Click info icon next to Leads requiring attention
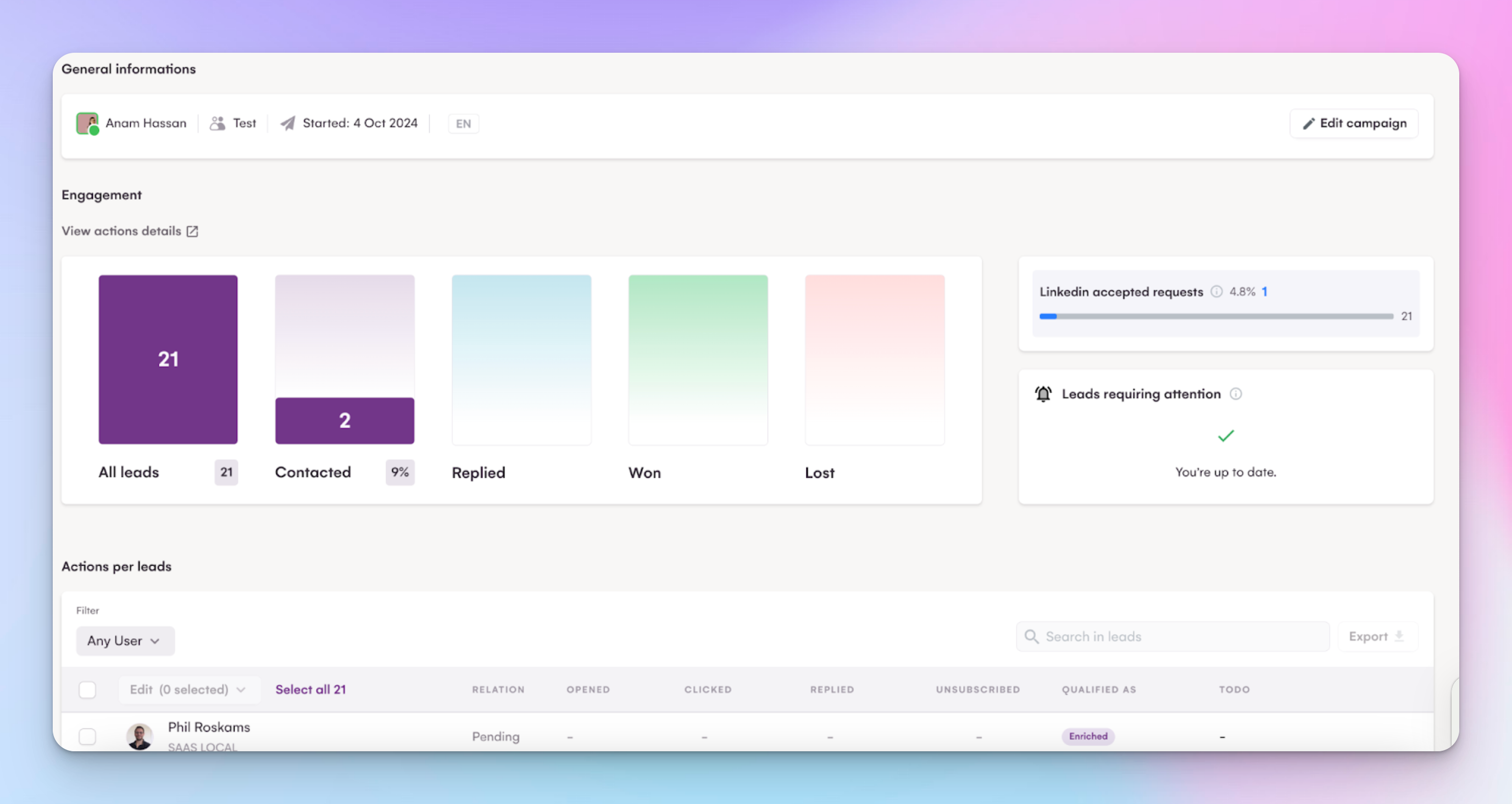This screenshot has height=804, width=1512. [1236, 394]
